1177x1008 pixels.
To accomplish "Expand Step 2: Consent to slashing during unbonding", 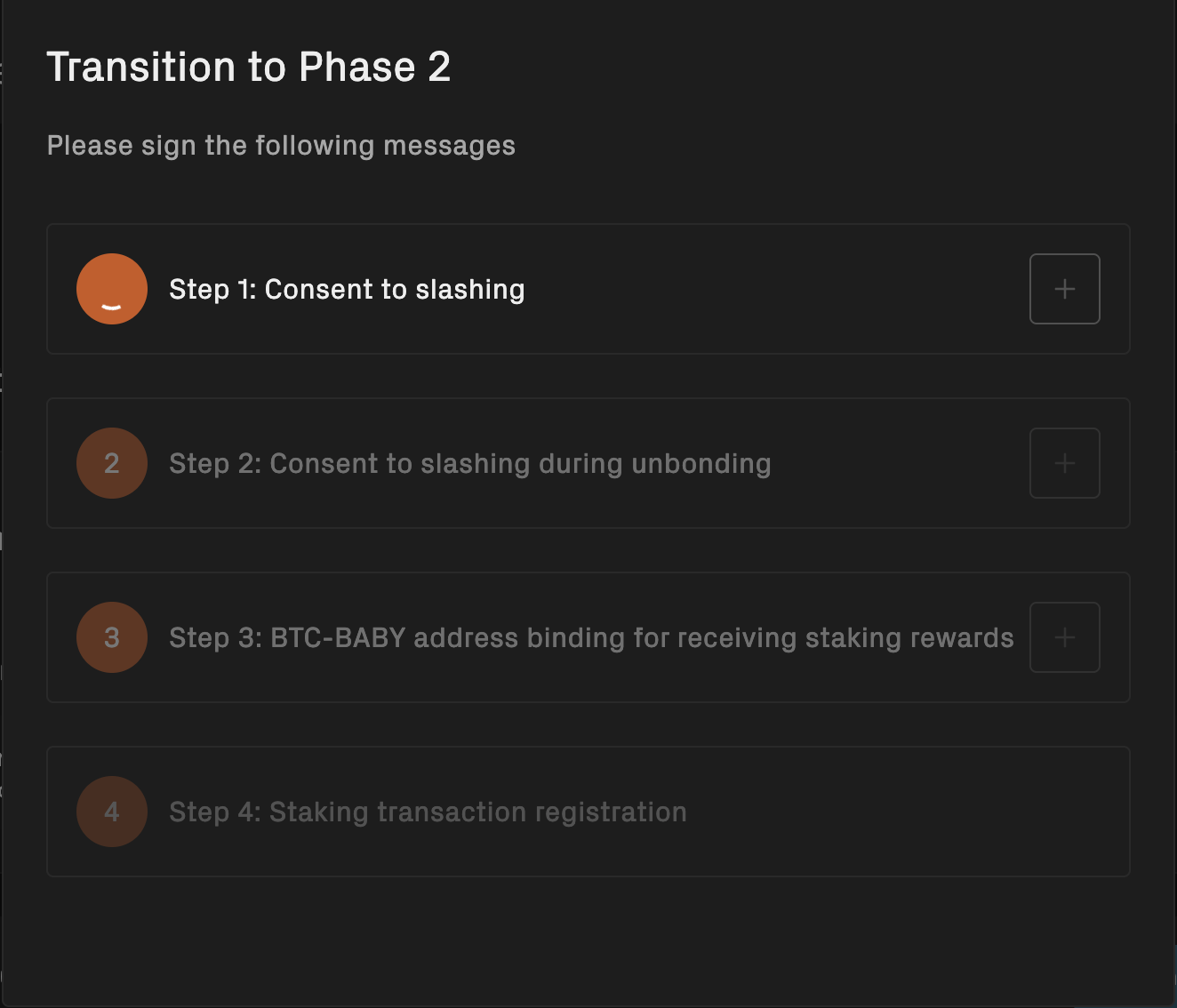I will click(x=1064, y=463).
